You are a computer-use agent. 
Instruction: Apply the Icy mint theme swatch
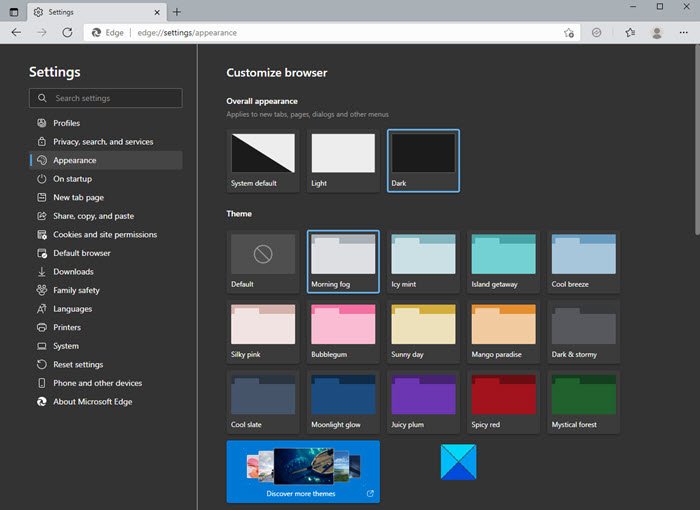[x=423, y=262]
